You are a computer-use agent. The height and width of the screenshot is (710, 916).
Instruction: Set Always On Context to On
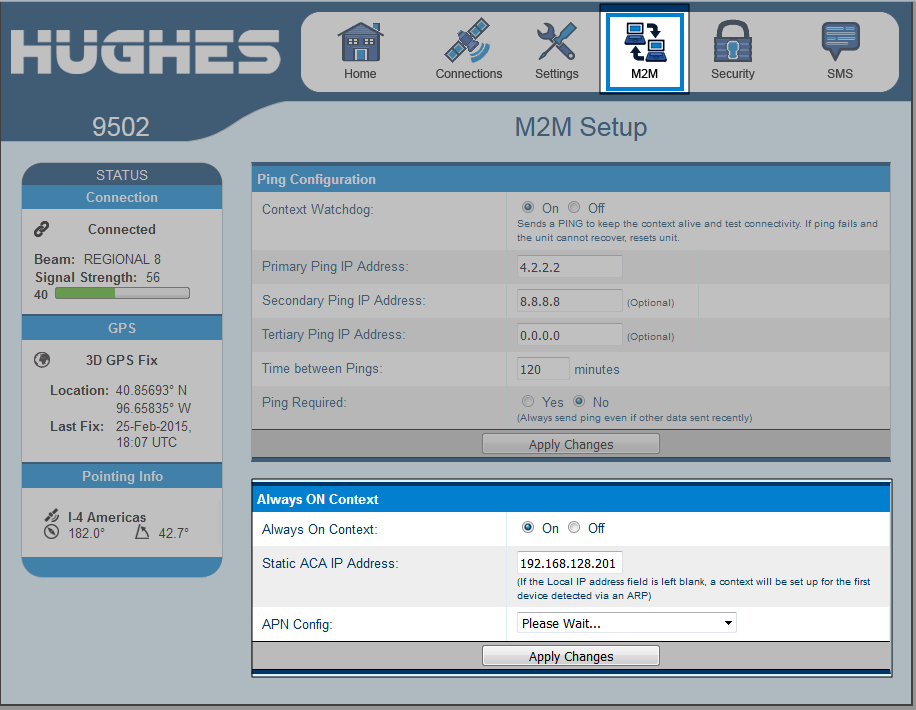[528, 528]
